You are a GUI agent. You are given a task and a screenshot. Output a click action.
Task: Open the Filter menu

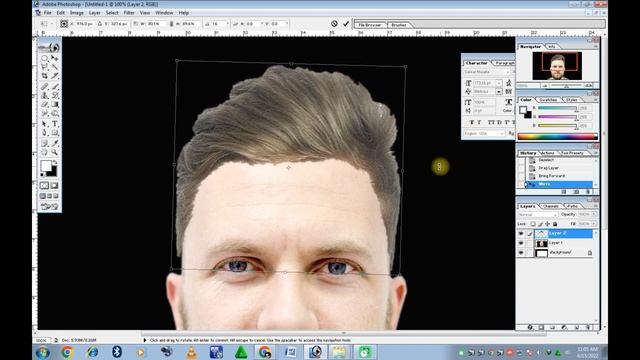tap(129, 13)
